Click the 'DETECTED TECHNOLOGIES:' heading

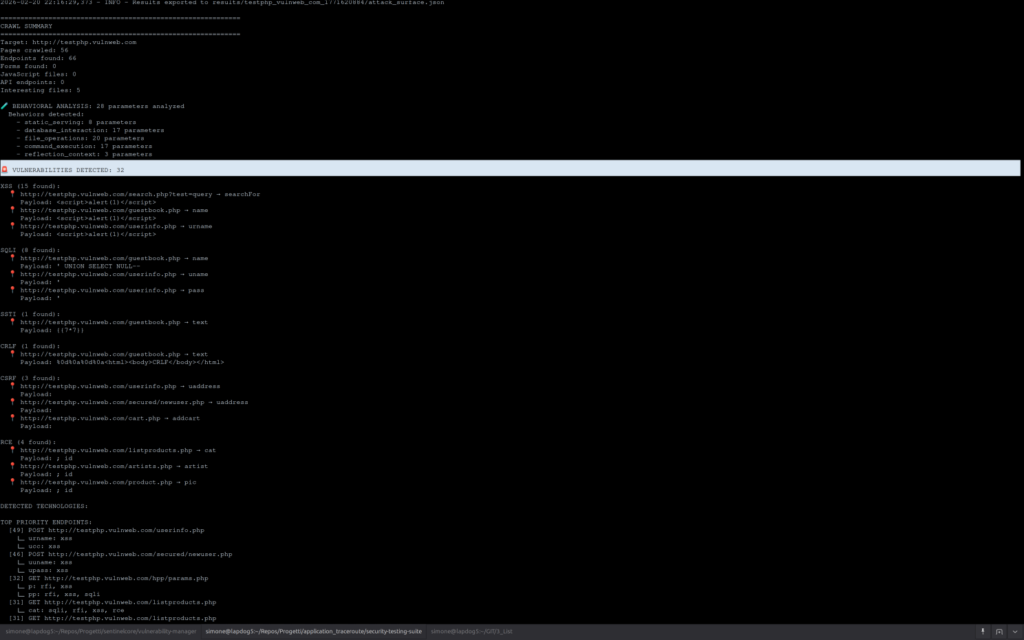(44, 506)
